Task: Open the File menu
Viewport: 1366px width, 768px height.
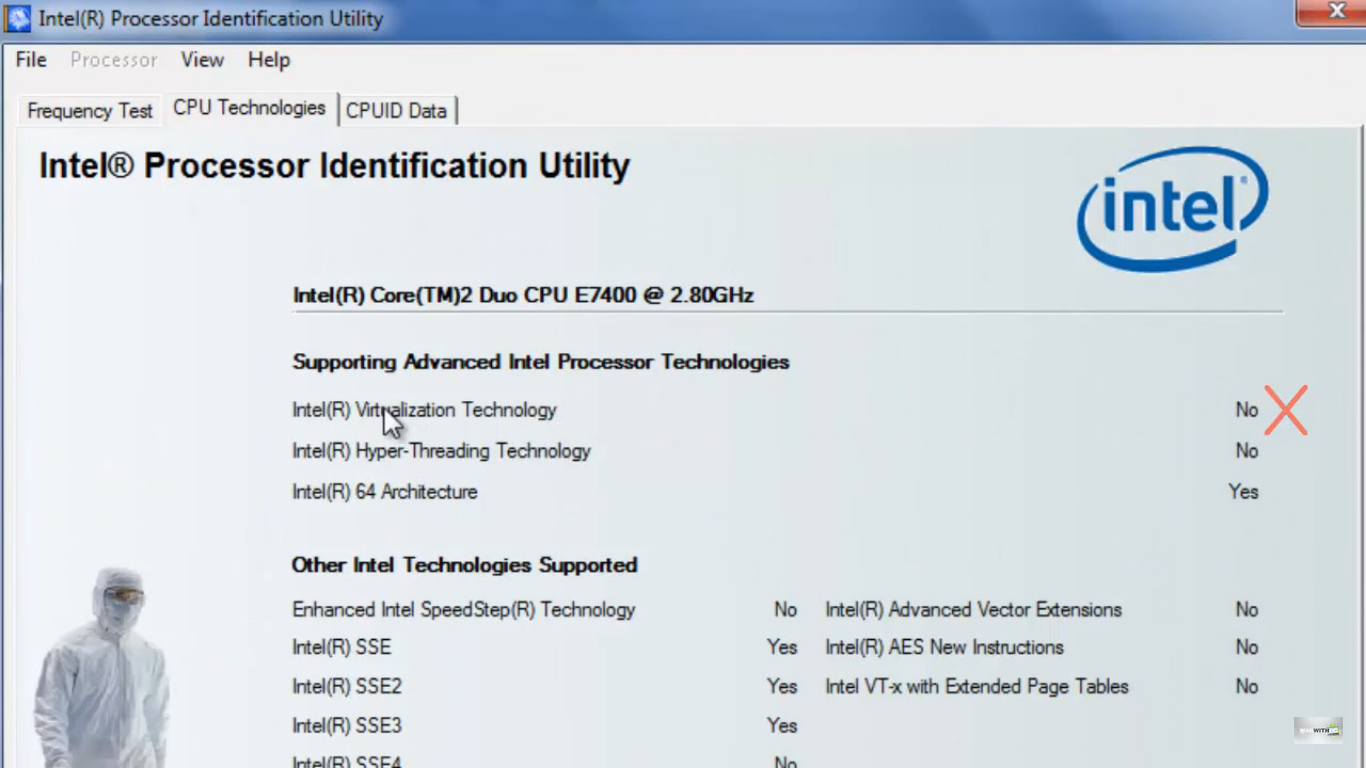Action: point(31,60)
